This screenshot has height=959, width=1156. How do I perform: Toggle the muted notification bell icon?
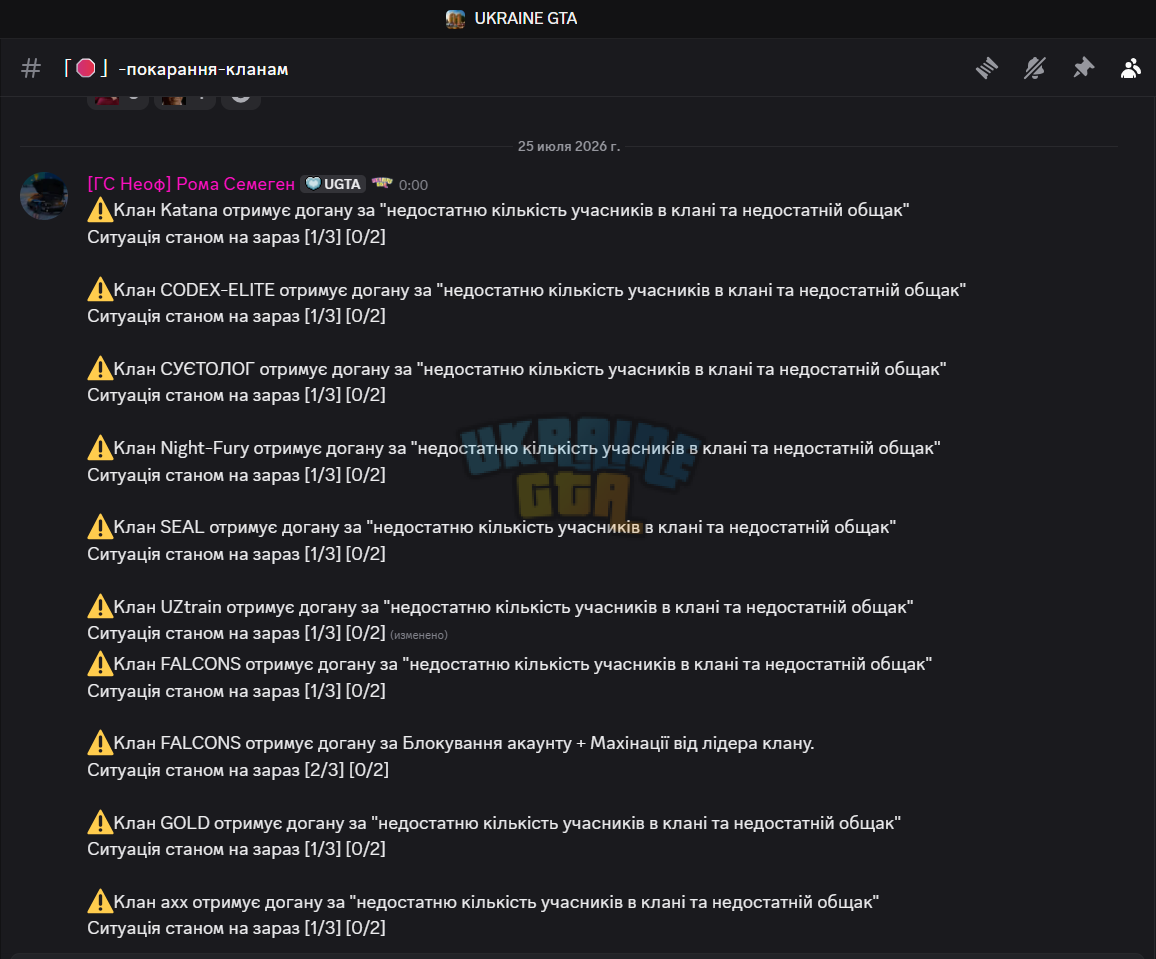1034,69
